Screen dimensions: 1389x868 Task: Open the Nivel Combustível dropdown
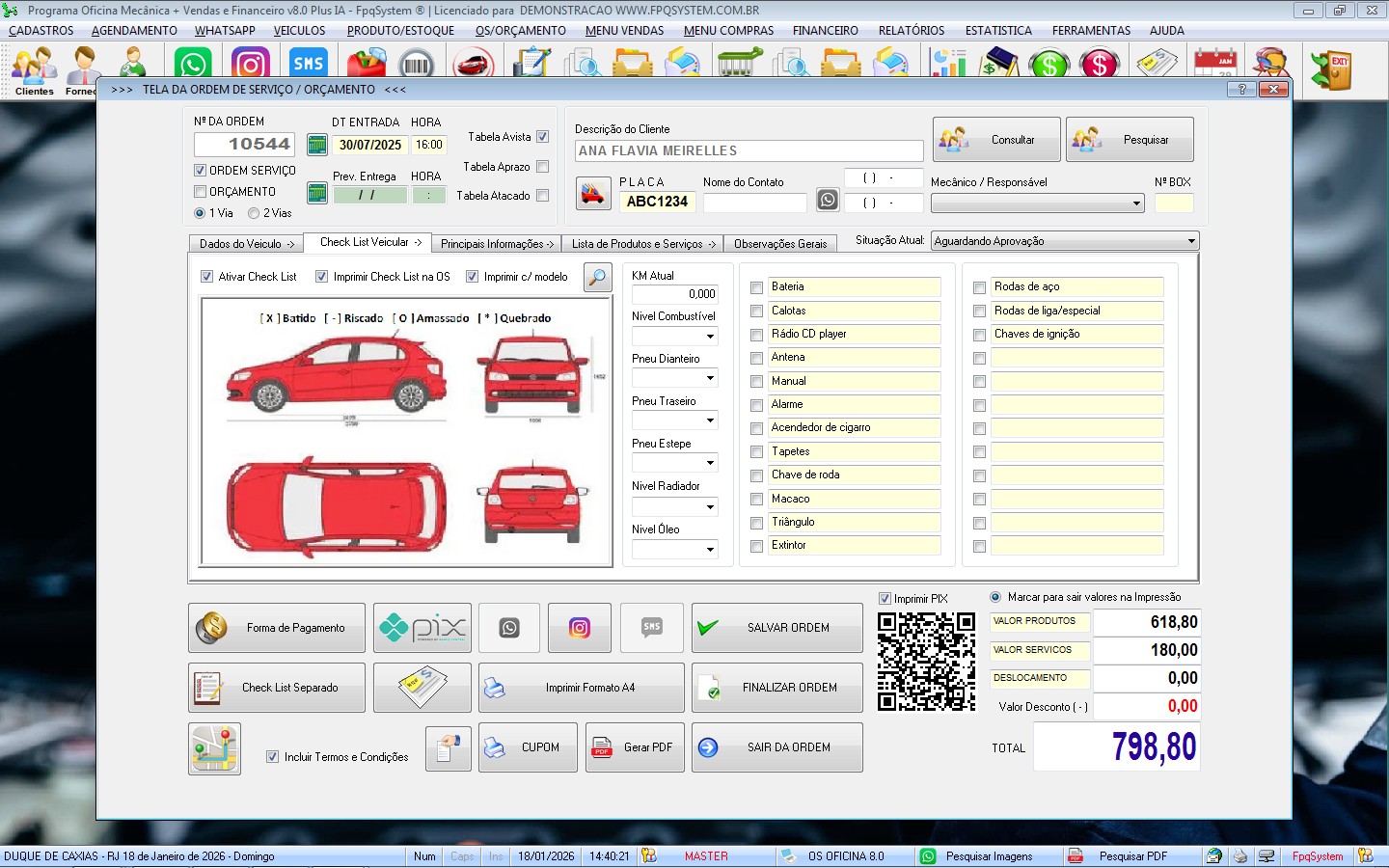point(710,337)
